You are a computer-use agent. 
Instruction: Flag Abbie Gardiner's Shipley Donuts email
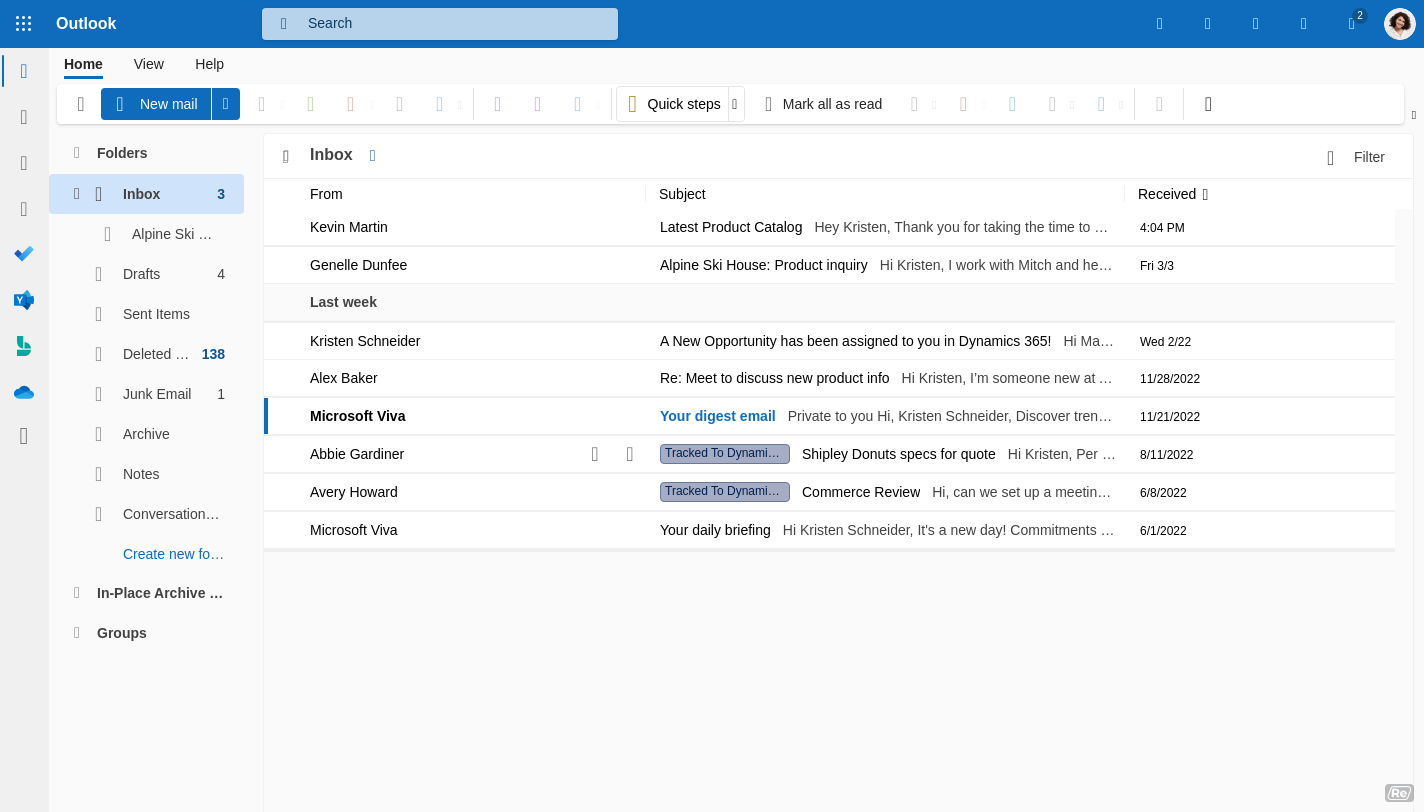coord(630,453)
